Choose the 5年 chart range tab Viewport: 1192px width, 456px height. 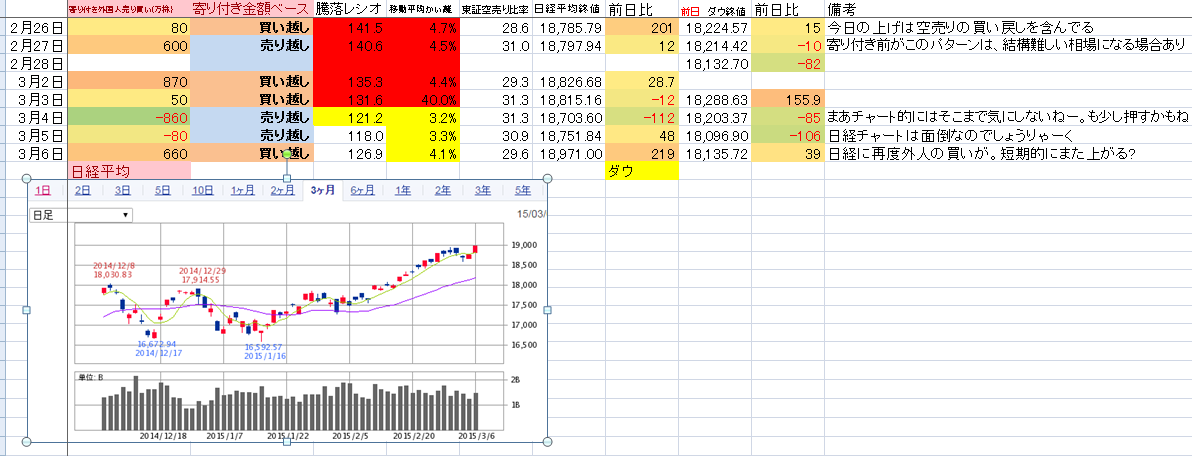(x=522, y=191)
